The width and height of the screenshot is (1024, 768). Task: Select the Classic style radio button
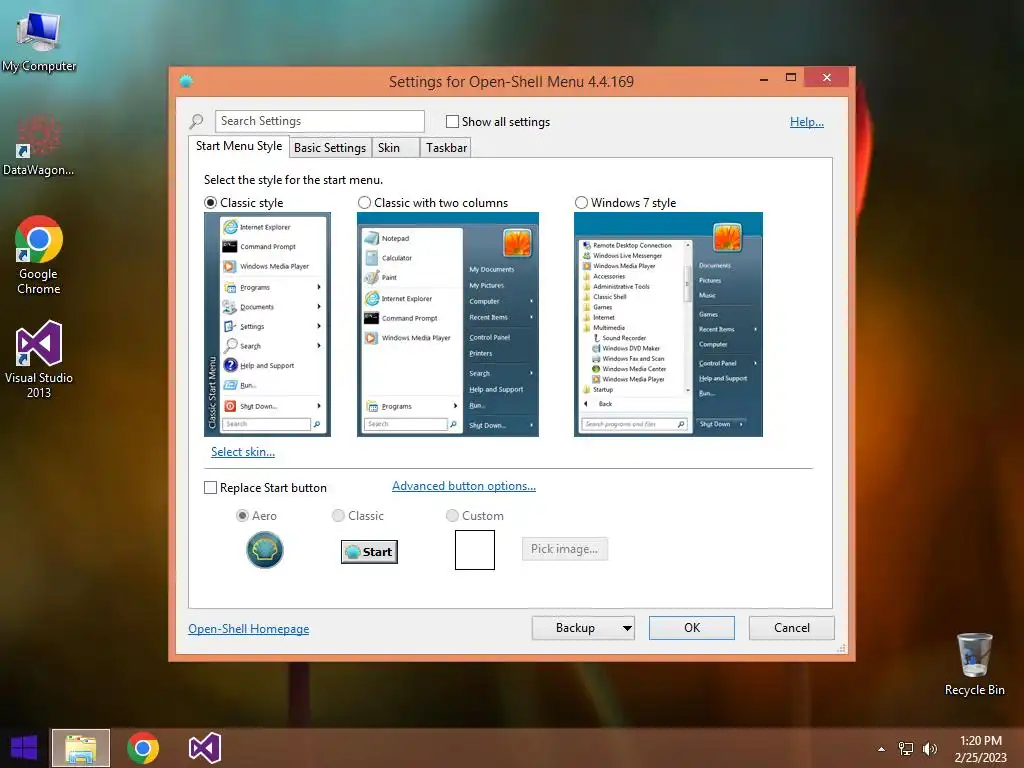[x=210, y=203]
